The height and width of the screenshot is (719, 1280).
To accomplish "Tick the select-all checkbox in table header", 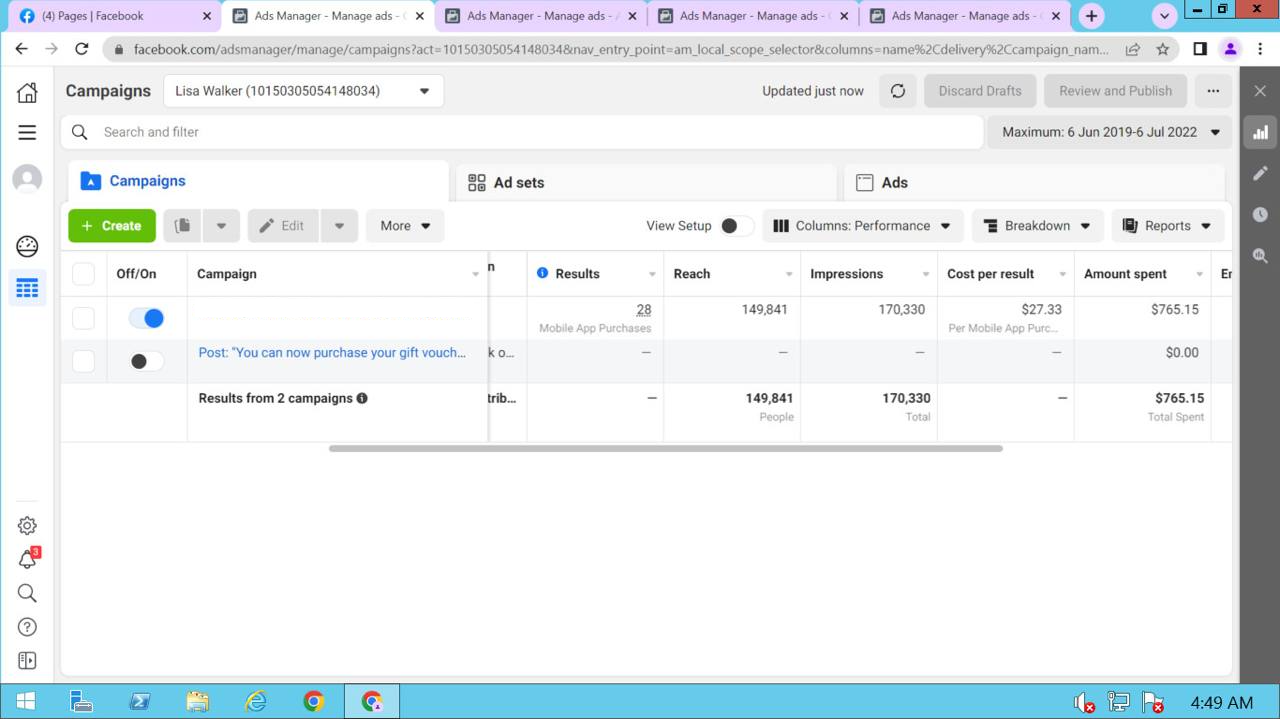I will point(84,274).
